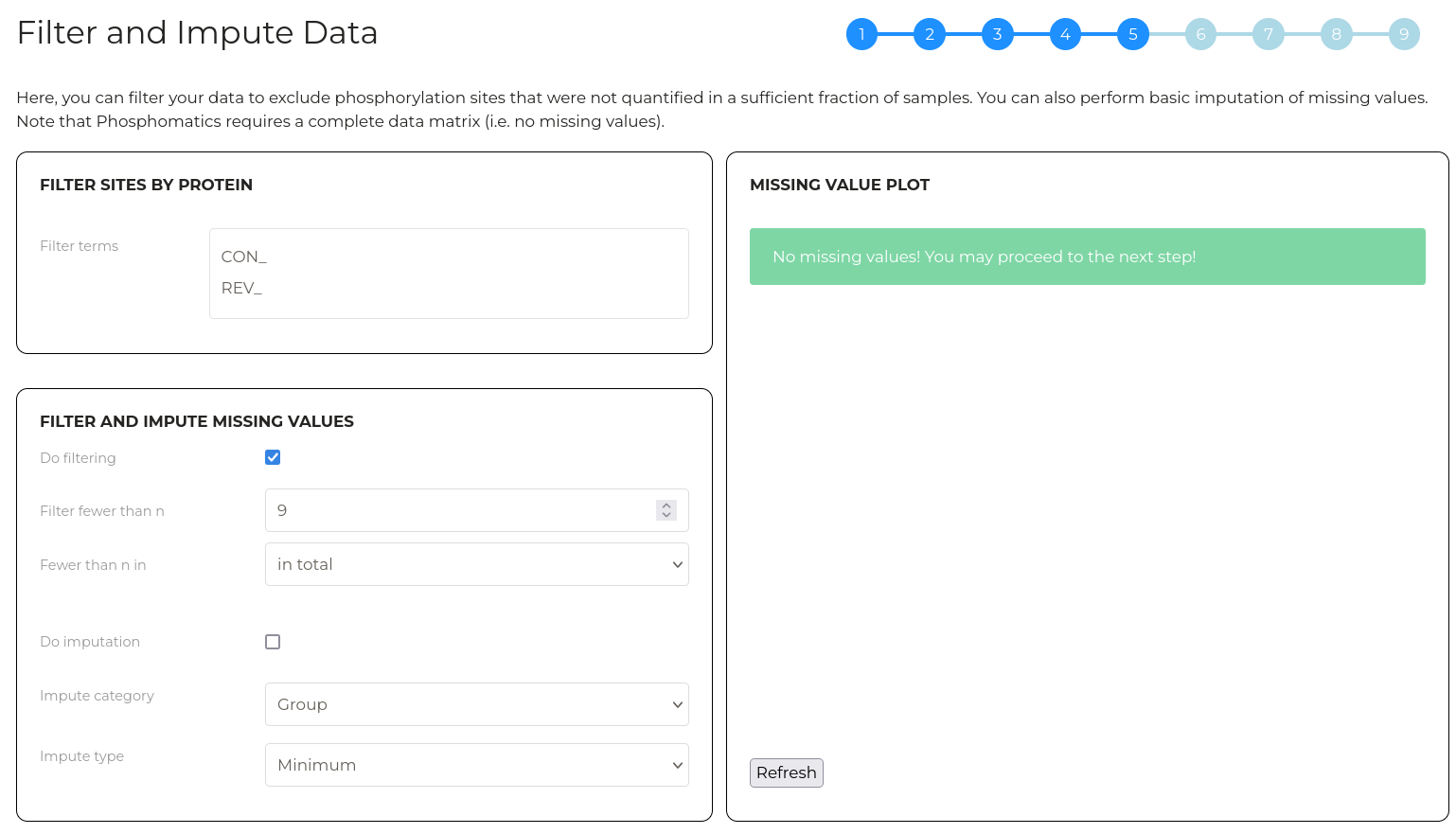
Task: Click the Filter fewer than n spinner arrows
Action: point(666,510)
